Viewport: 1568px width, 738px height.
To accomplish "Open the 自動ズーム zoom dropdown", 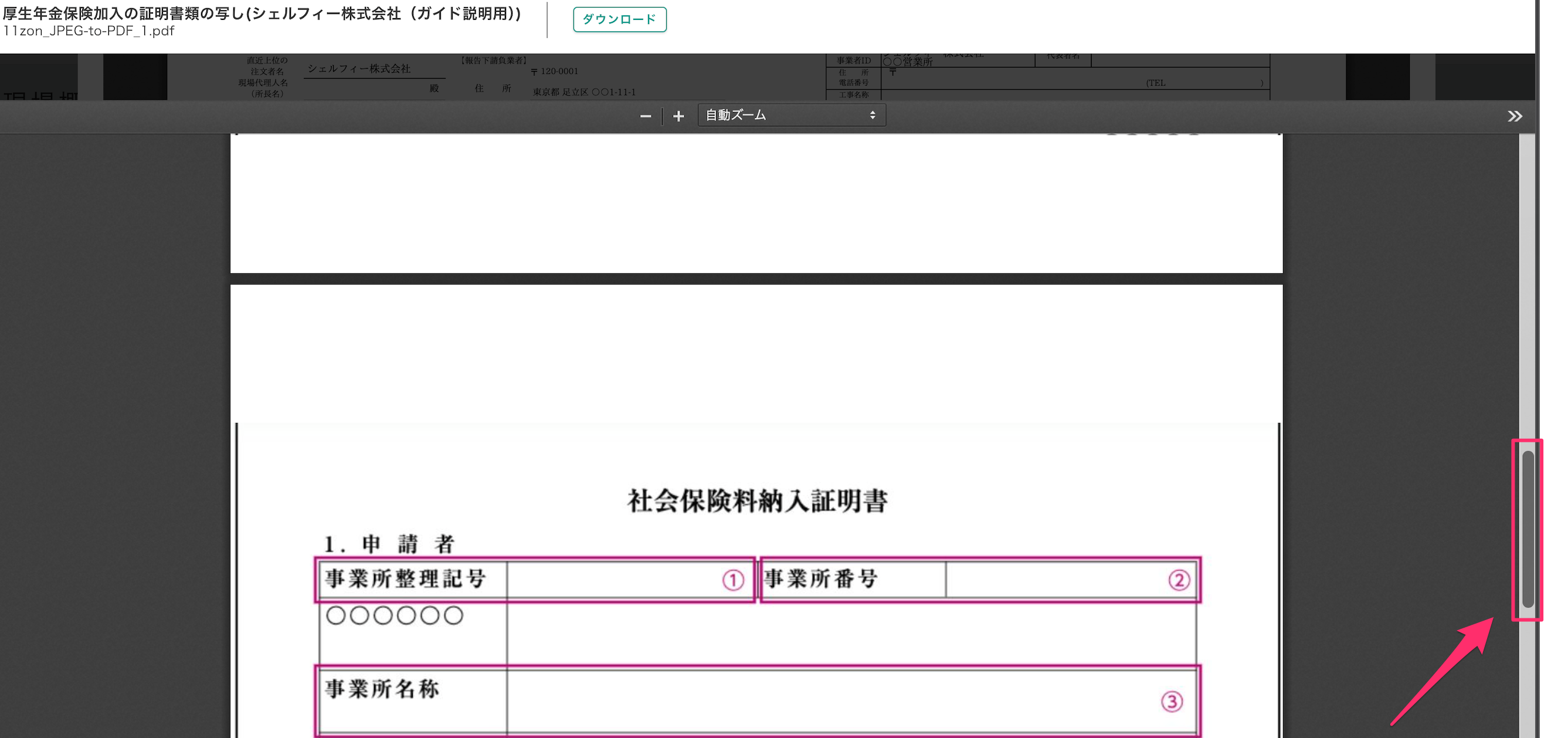I will click(791, 115).
